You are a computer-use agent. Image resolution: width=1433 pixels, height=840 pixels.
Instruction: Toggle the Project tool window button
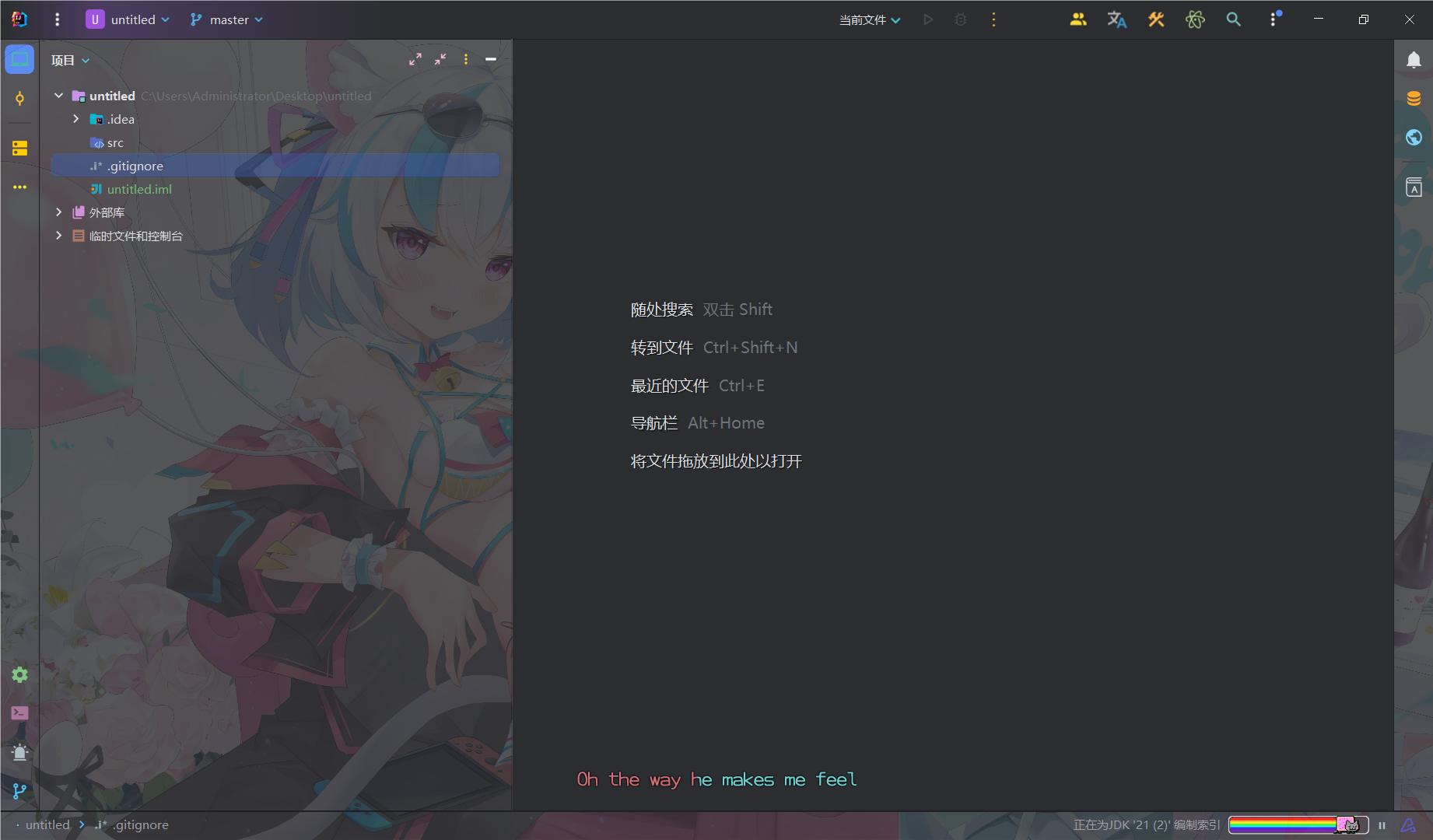[19, 60]
